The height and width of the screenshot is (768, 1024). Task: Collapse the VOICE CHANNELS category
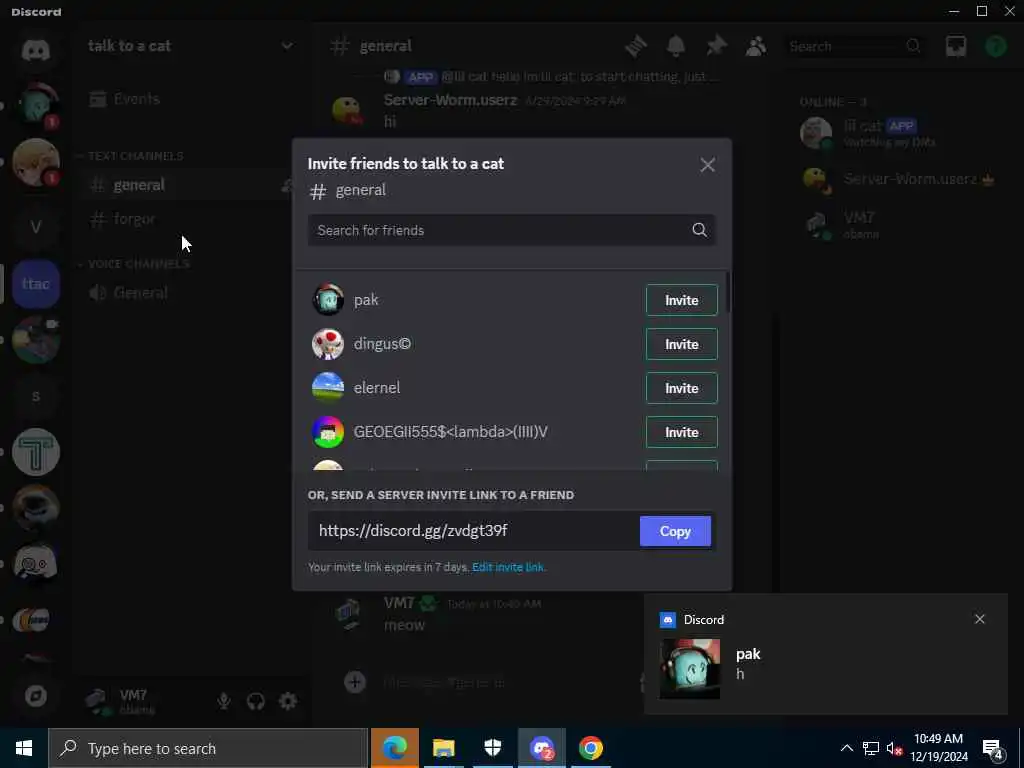[135, 264]
